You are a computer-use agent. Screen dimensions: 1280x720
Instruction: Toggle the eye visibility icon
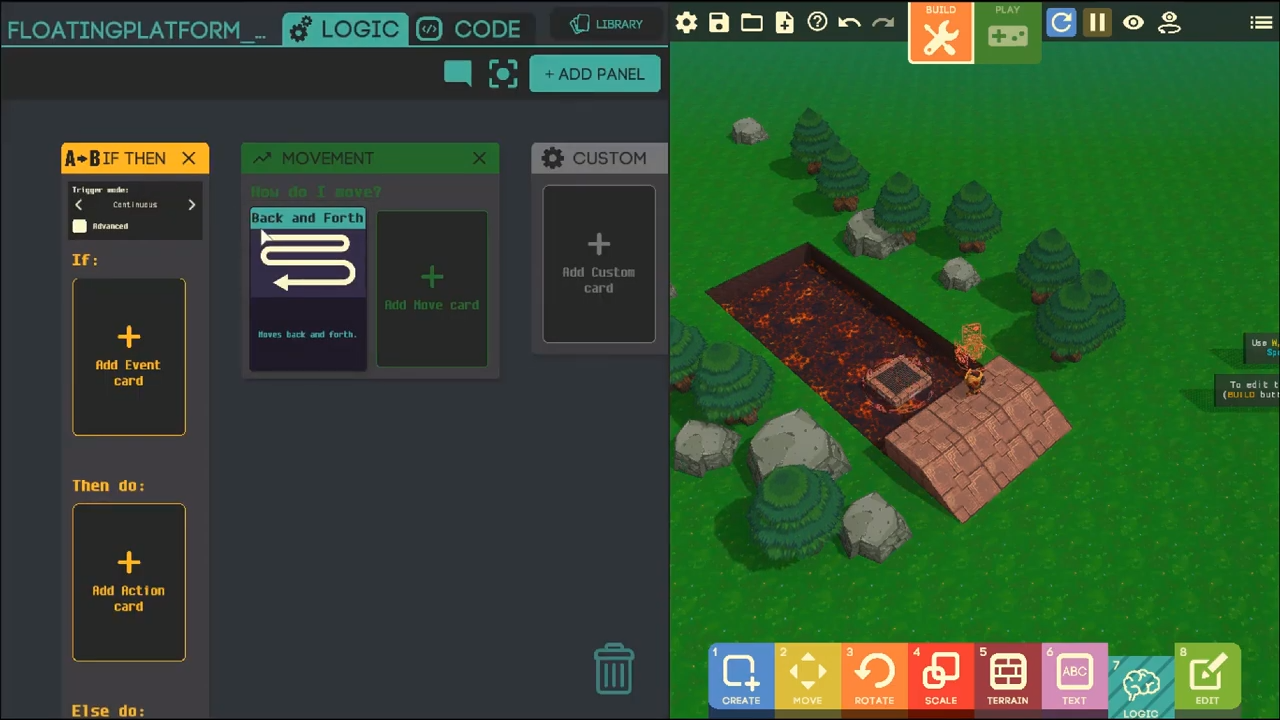tap(1133, 22)
